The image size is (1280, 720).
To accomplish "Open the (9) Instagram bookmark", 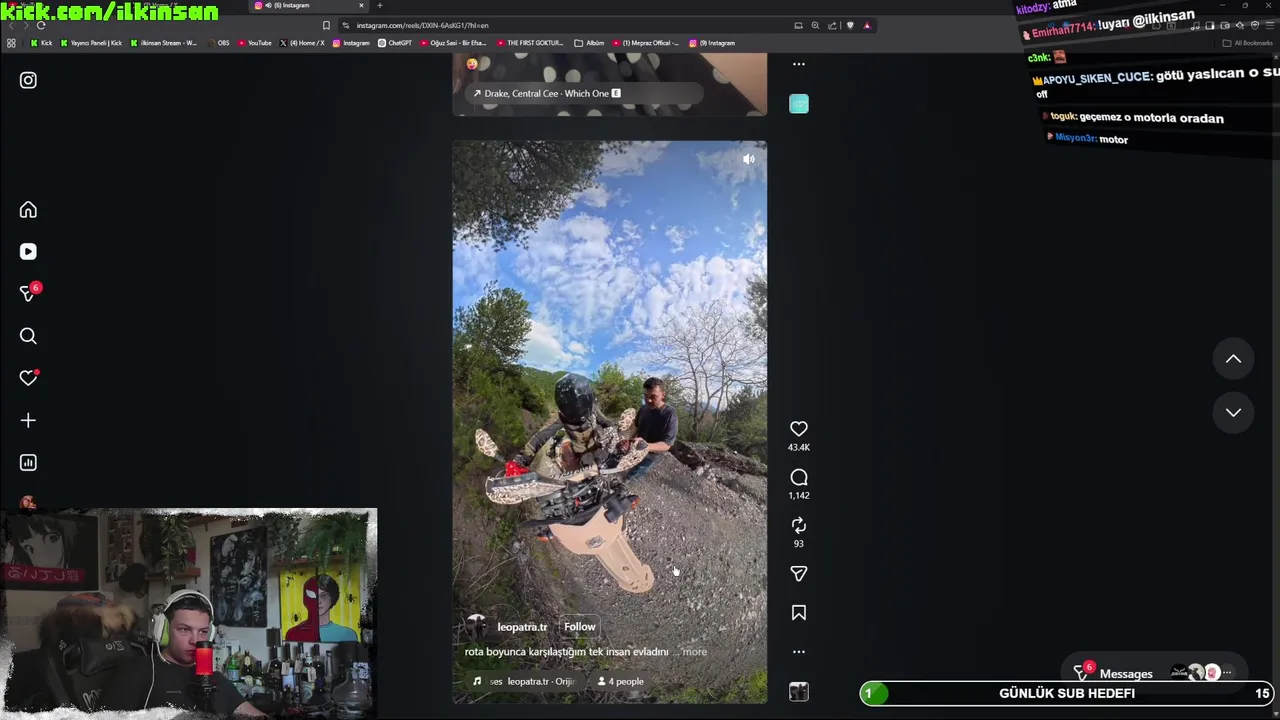I will (712, 43).
